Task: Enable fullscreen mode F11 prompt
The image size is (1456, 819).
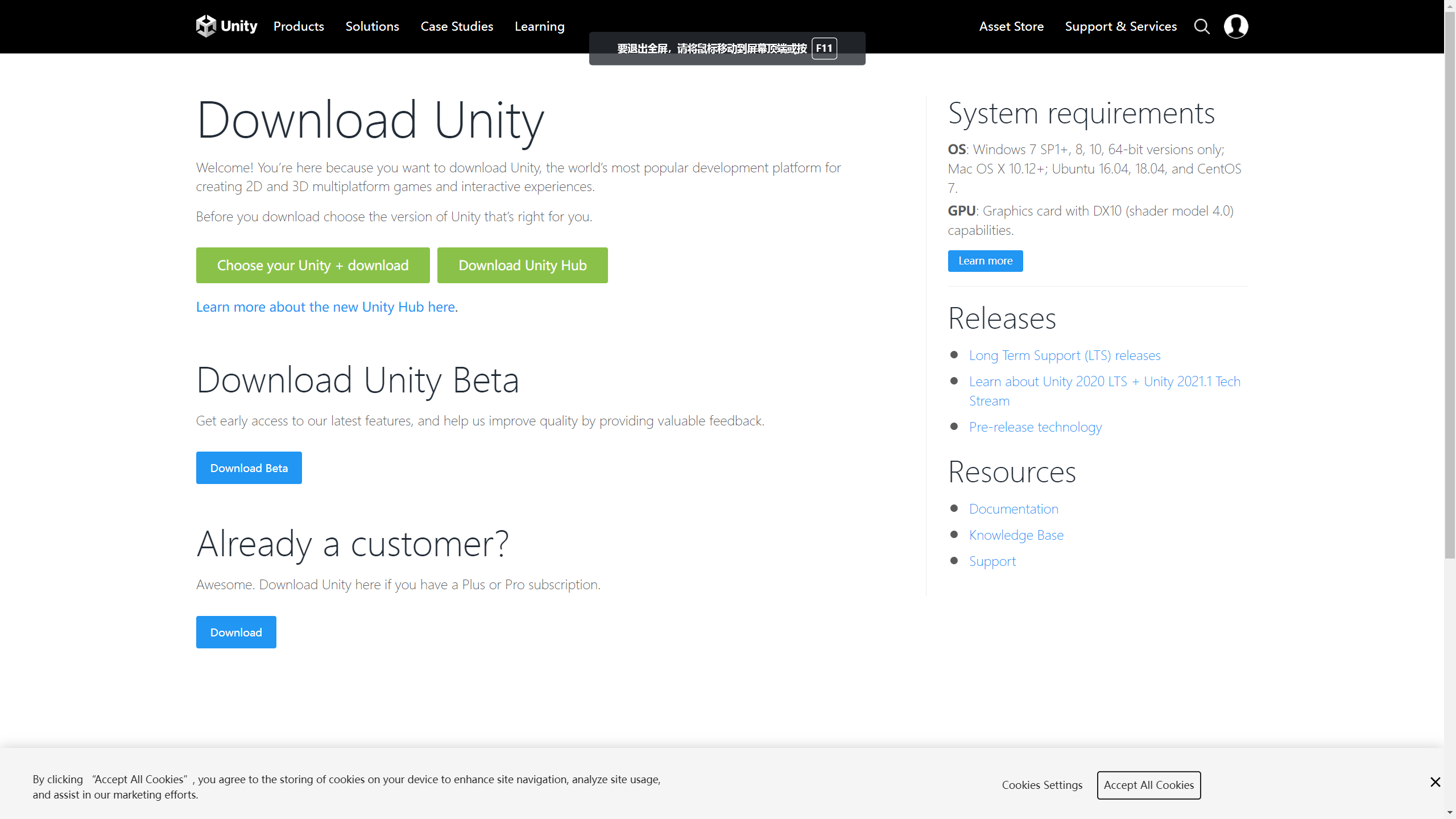Action: coord(727,48)
